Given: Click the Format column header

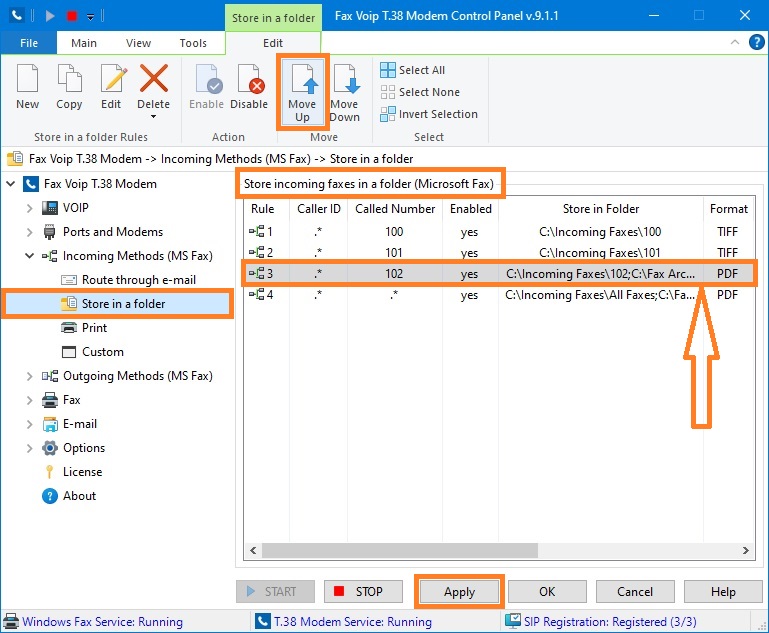Looking at the screenshot, I should click(729, 209).
